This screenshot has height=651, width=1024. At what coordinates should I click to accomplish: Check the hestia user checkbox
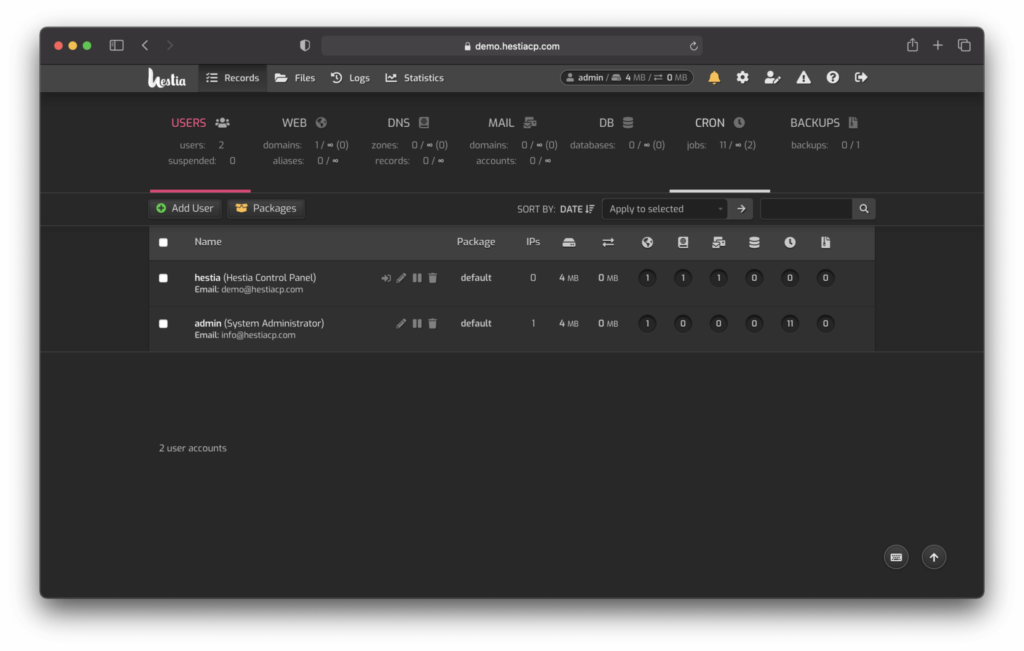163,278
